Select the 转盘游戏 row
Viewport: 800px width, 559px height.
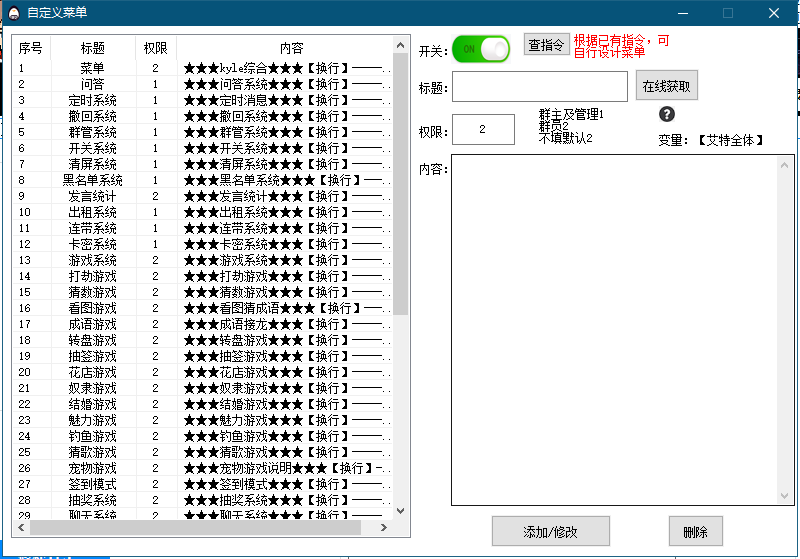point(203,340)
